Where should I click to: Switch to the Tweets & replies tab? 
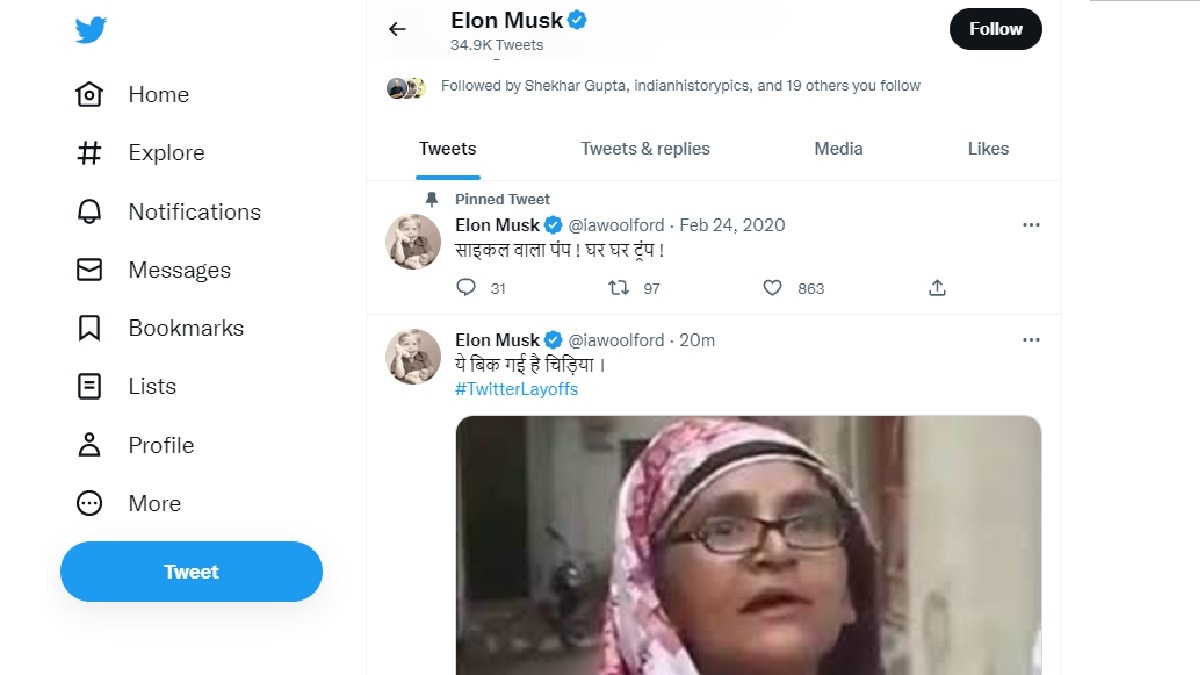(645, 148)
